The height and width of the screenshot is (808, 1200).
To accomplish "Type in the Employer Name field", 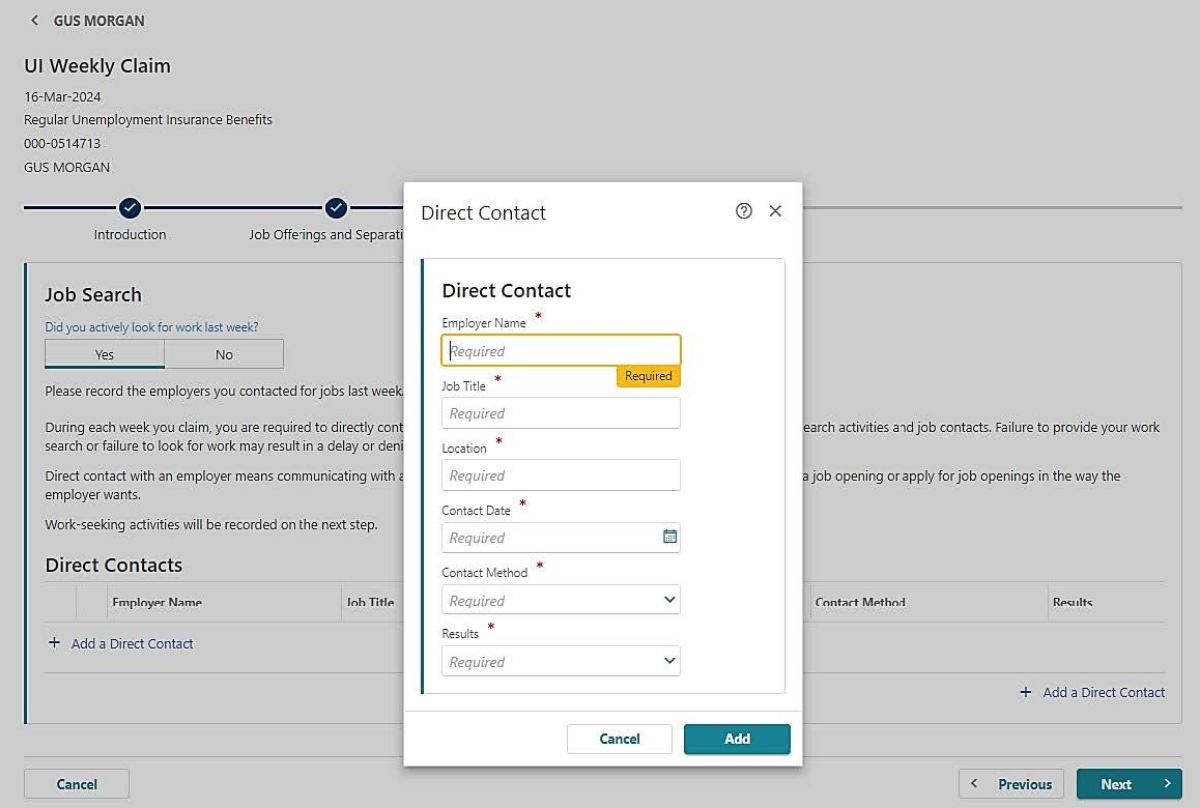I will click(x=560, y=351).
